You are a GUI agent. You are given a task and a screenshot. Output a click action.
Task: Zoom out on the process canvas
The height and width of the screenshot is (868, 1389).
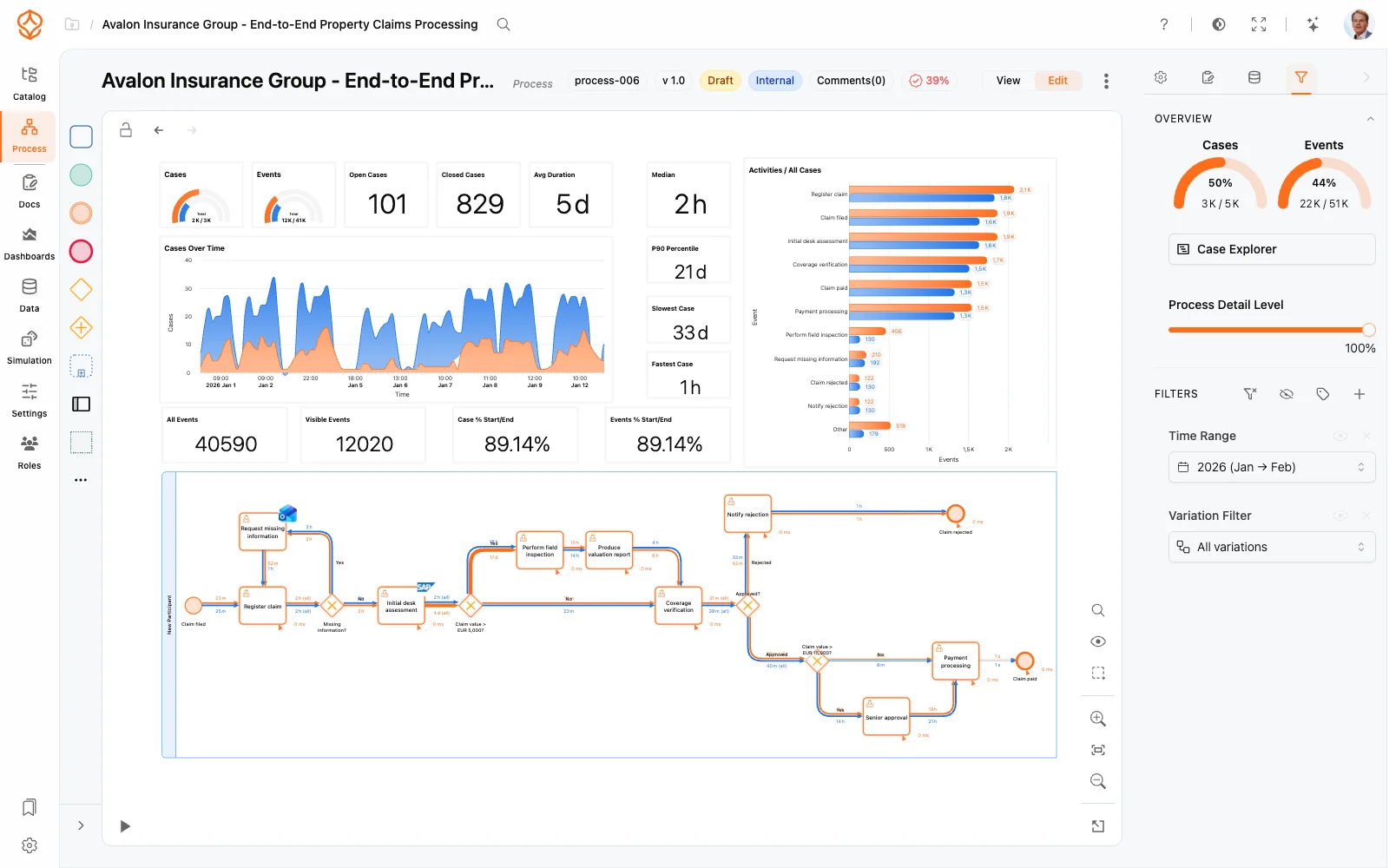[1098, 781]
